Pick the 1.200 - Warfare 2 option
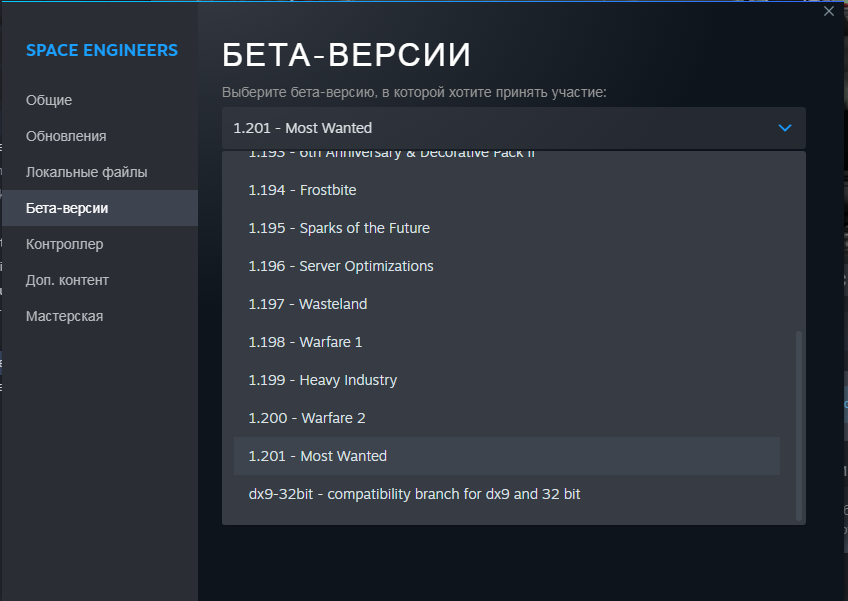The image size is (848, 601). click(x=307, y=418)
